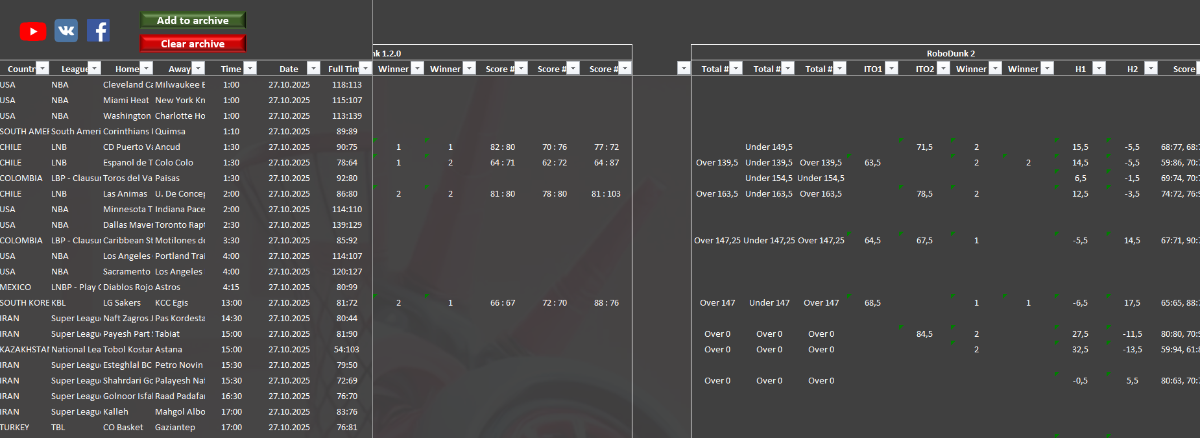Open the H2 column filter dropdown
1200x438 pixels.
1151,69
